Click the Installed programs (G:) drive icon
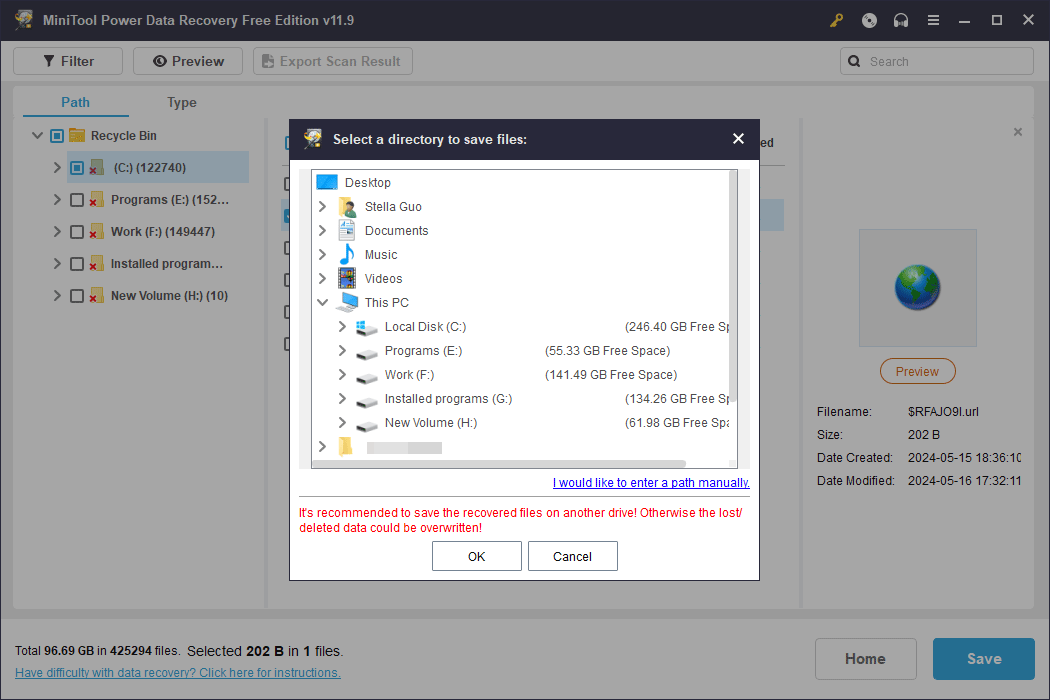Viewport: 1050px width, 700px height. tap(366, 401)
